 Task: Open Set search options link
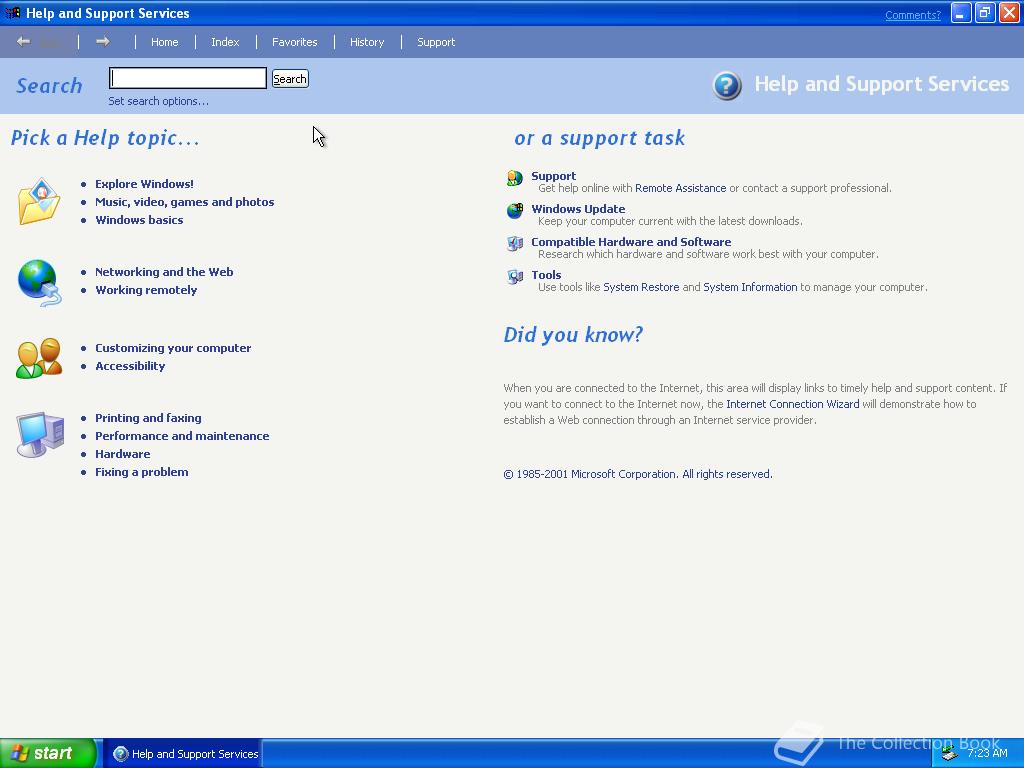click(159, 101)
